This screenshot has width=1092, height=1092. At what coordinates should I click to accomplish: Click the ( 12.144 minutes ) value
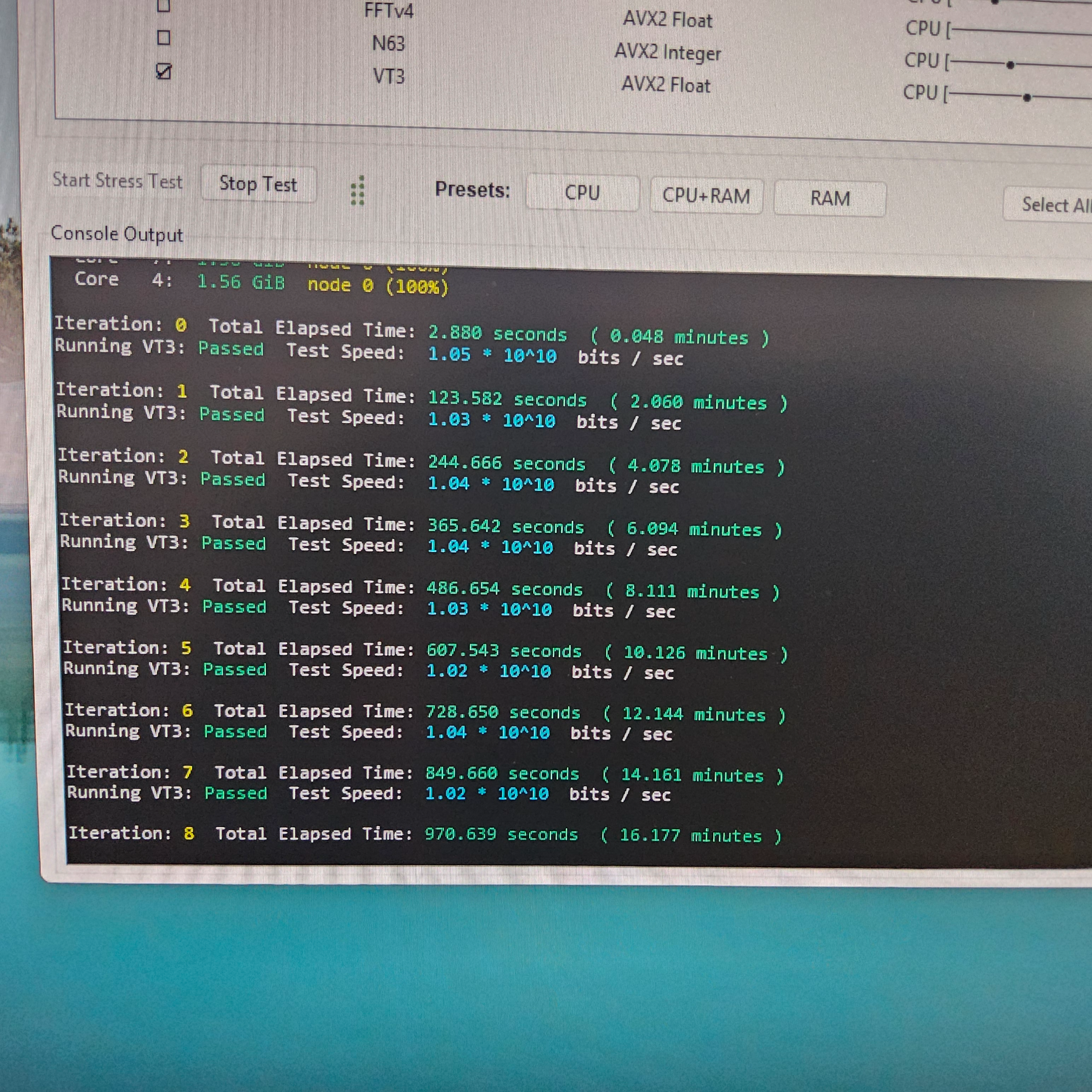(694, 714)
